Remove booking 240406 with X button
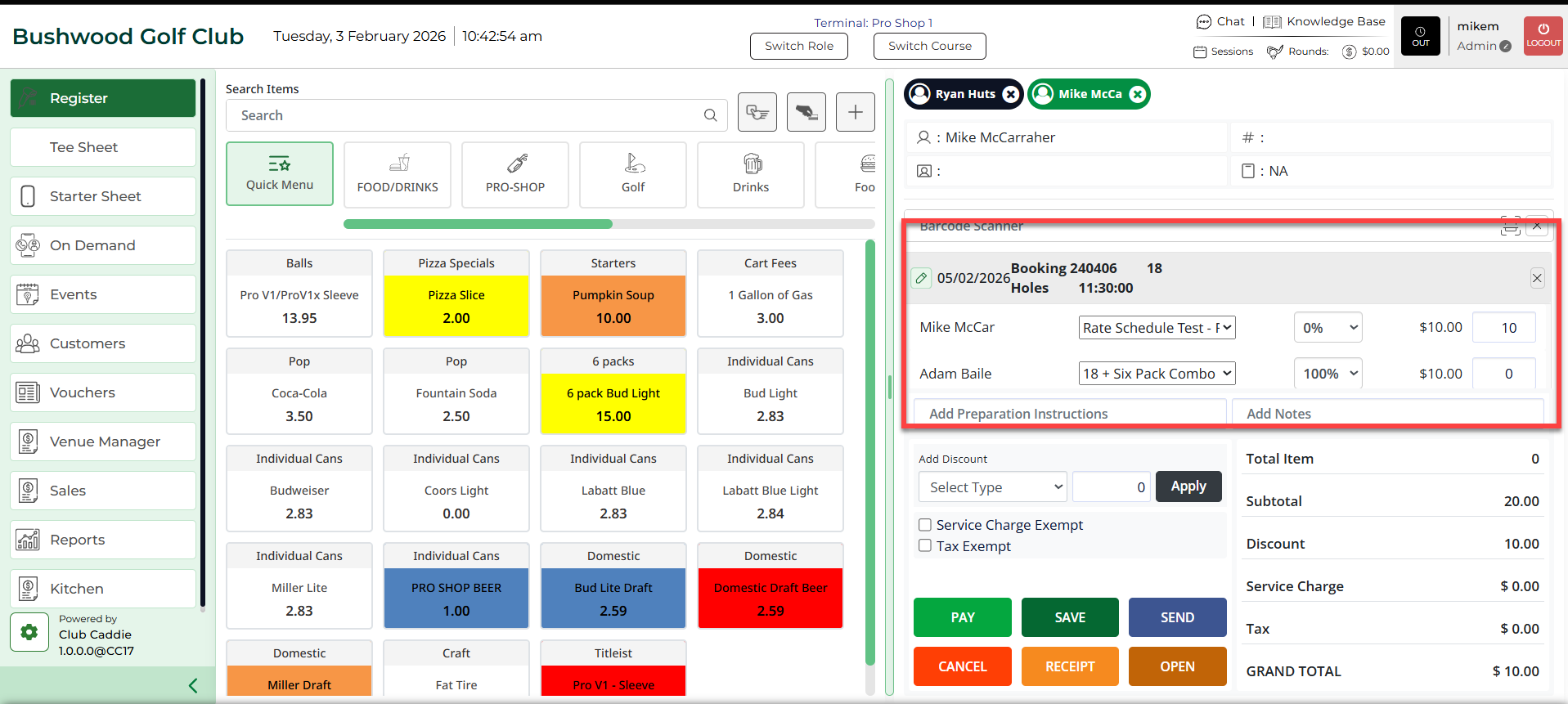This screenshot has width=1568, height=704. [1537, 278]
